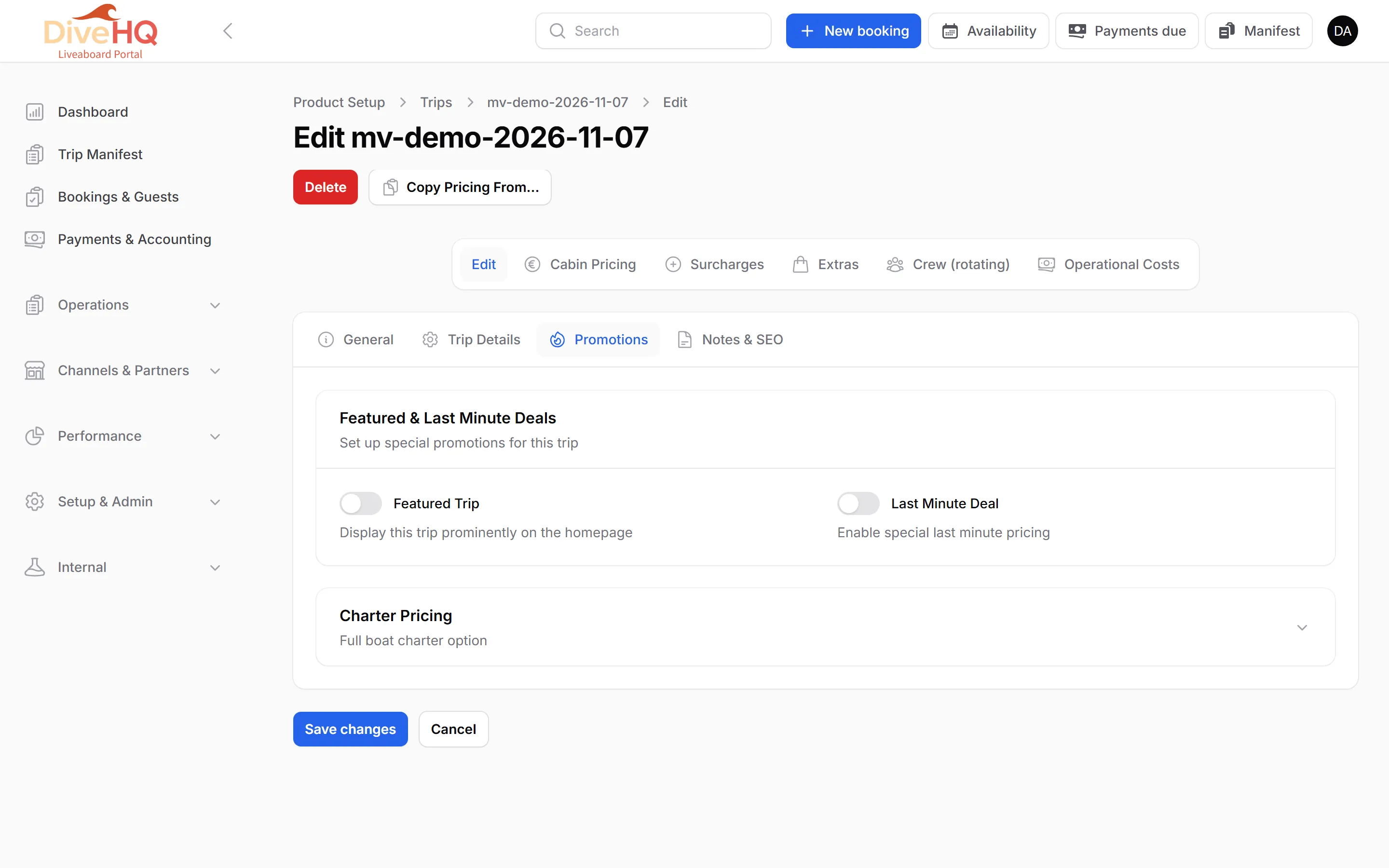Enable the Featured Trip toggle

(x=360, y=503)
